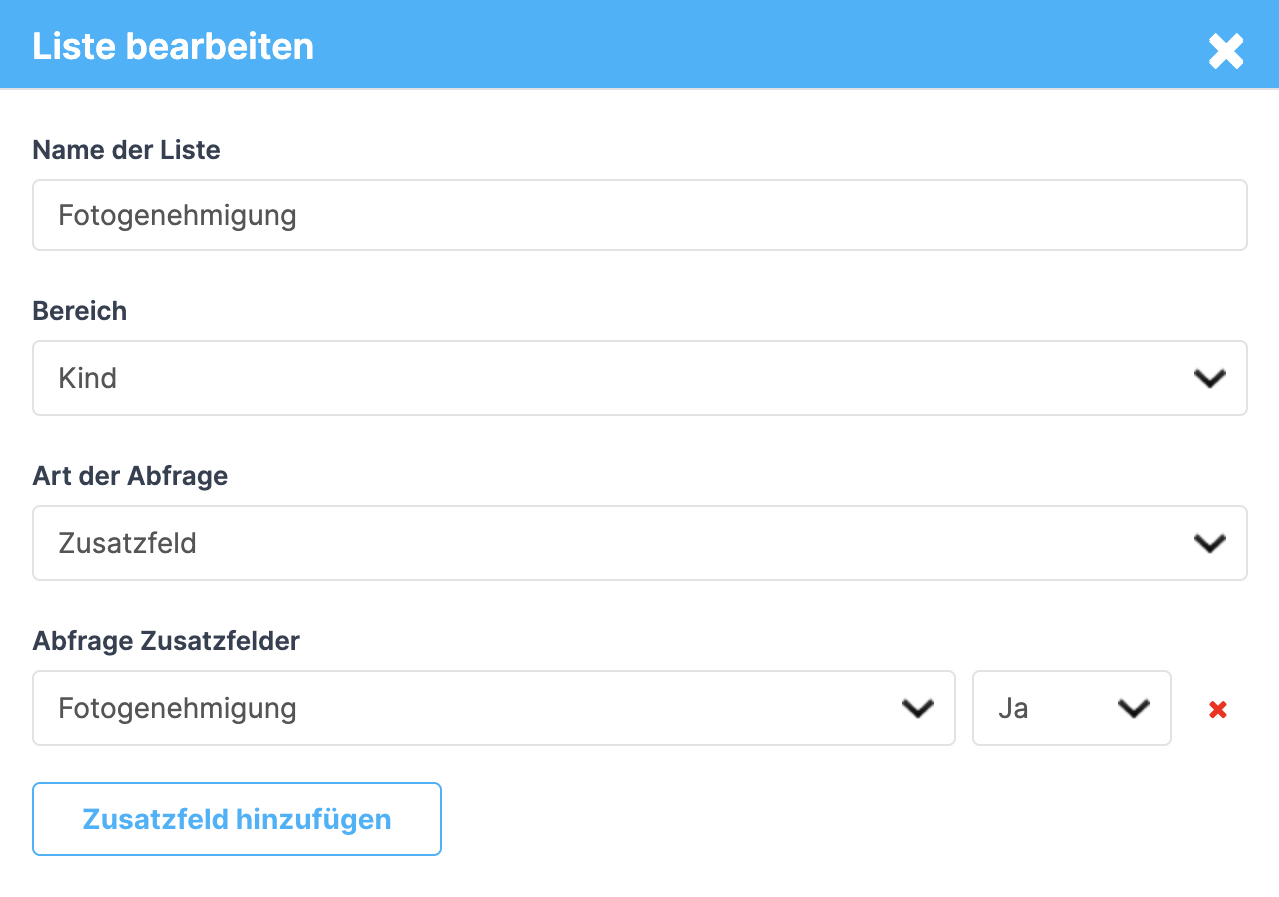
Task: Expand the Art der Abfrage dropdown
Action: point(639,543)
